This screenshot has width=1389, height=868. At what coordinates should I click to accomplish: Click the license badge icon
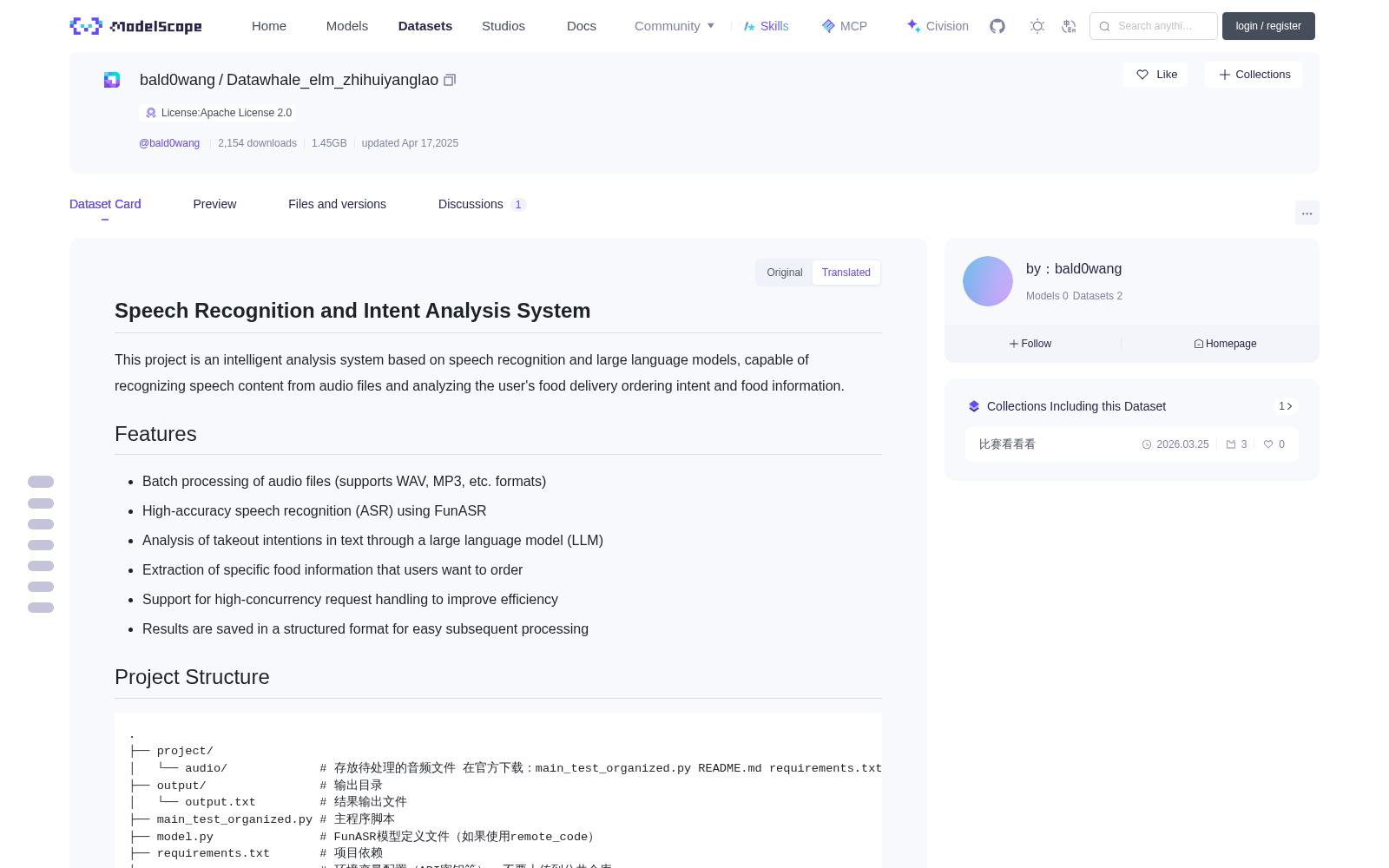pyautogui.click(x=151, y=113)
